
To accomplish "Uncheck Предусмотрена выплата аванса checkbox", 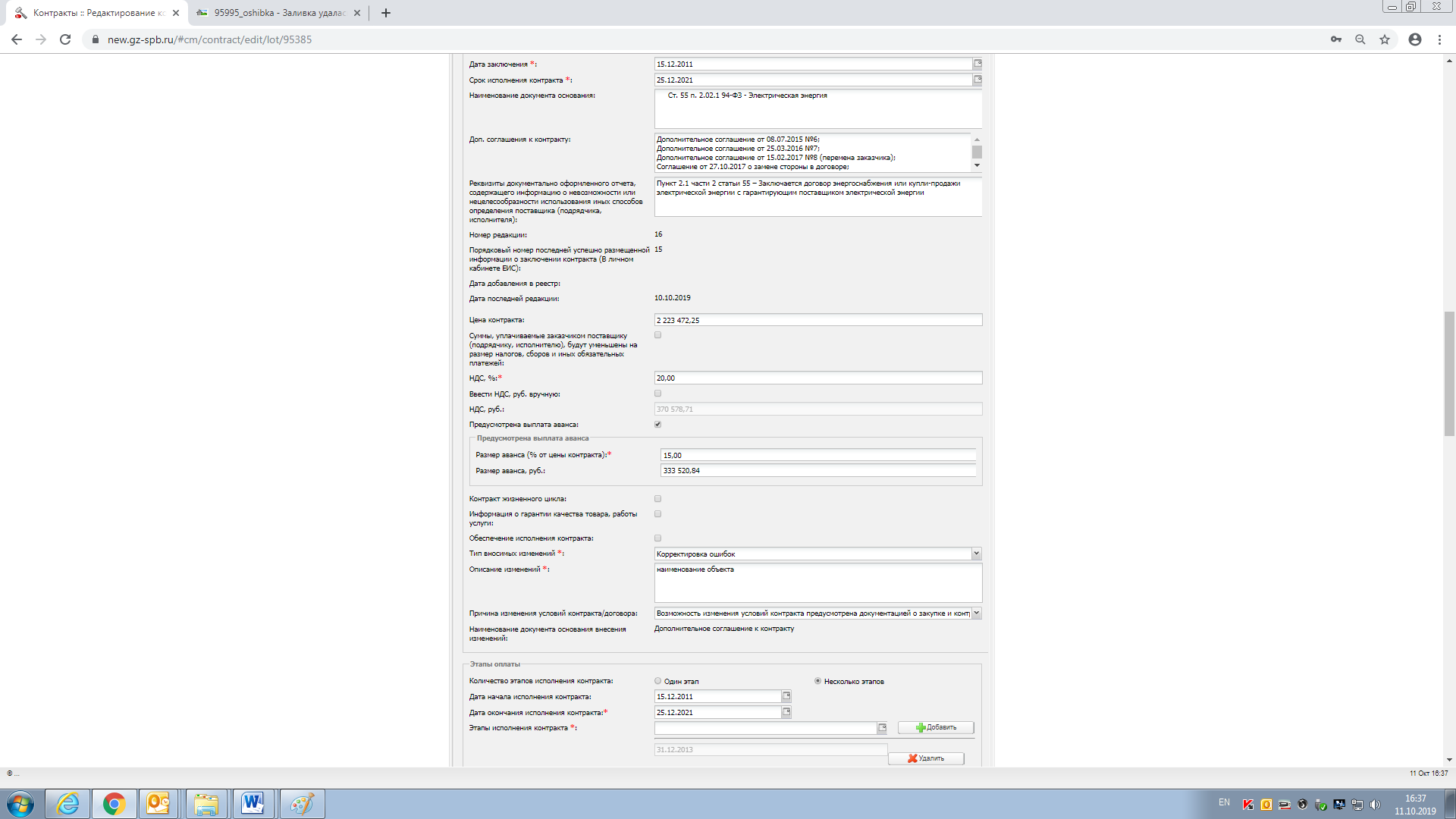I will coord(657,425).
